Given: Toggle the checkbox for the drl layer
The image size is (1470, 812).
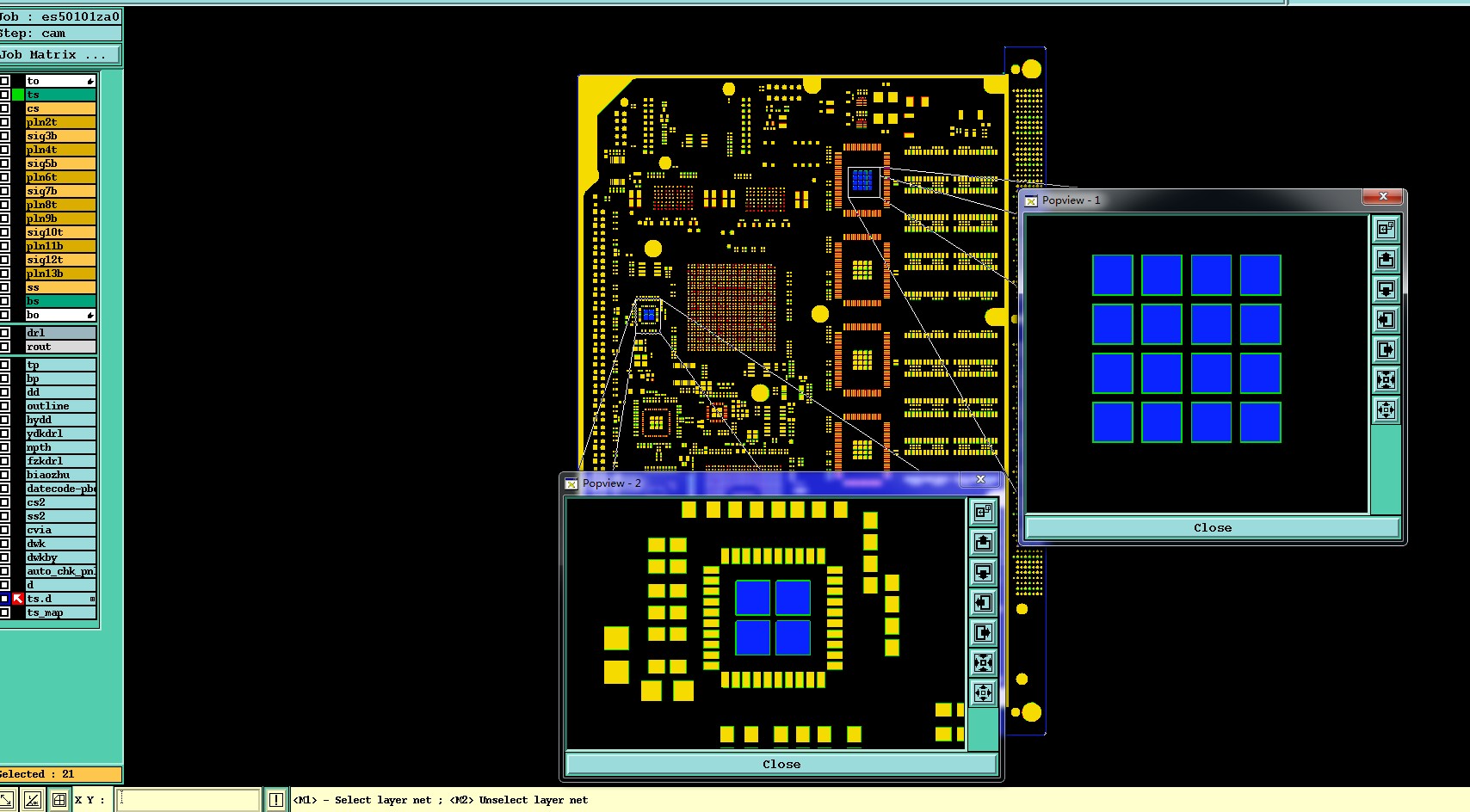Looking at the screenshot, I should (x=4, y=333).
